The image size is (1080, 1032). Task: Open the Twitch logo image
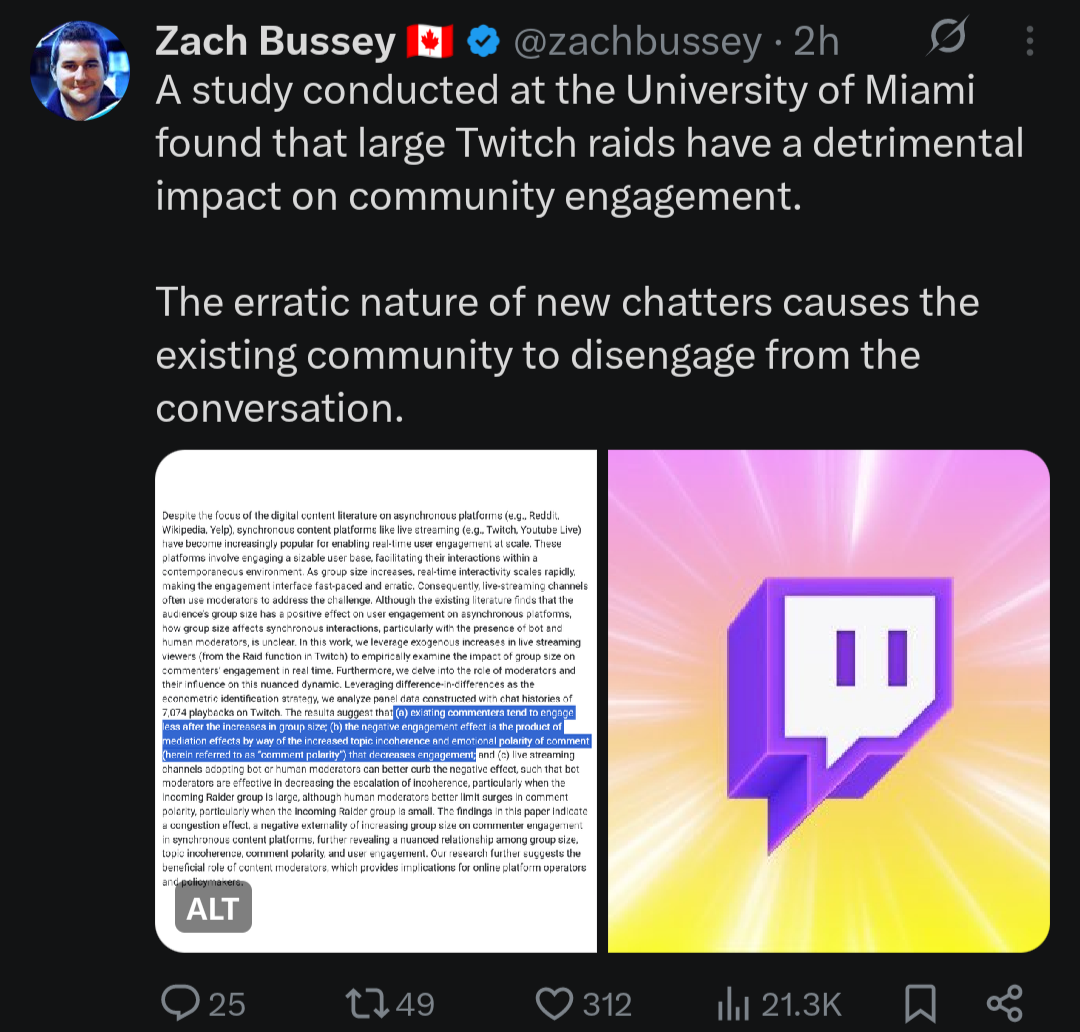(829, 701)
